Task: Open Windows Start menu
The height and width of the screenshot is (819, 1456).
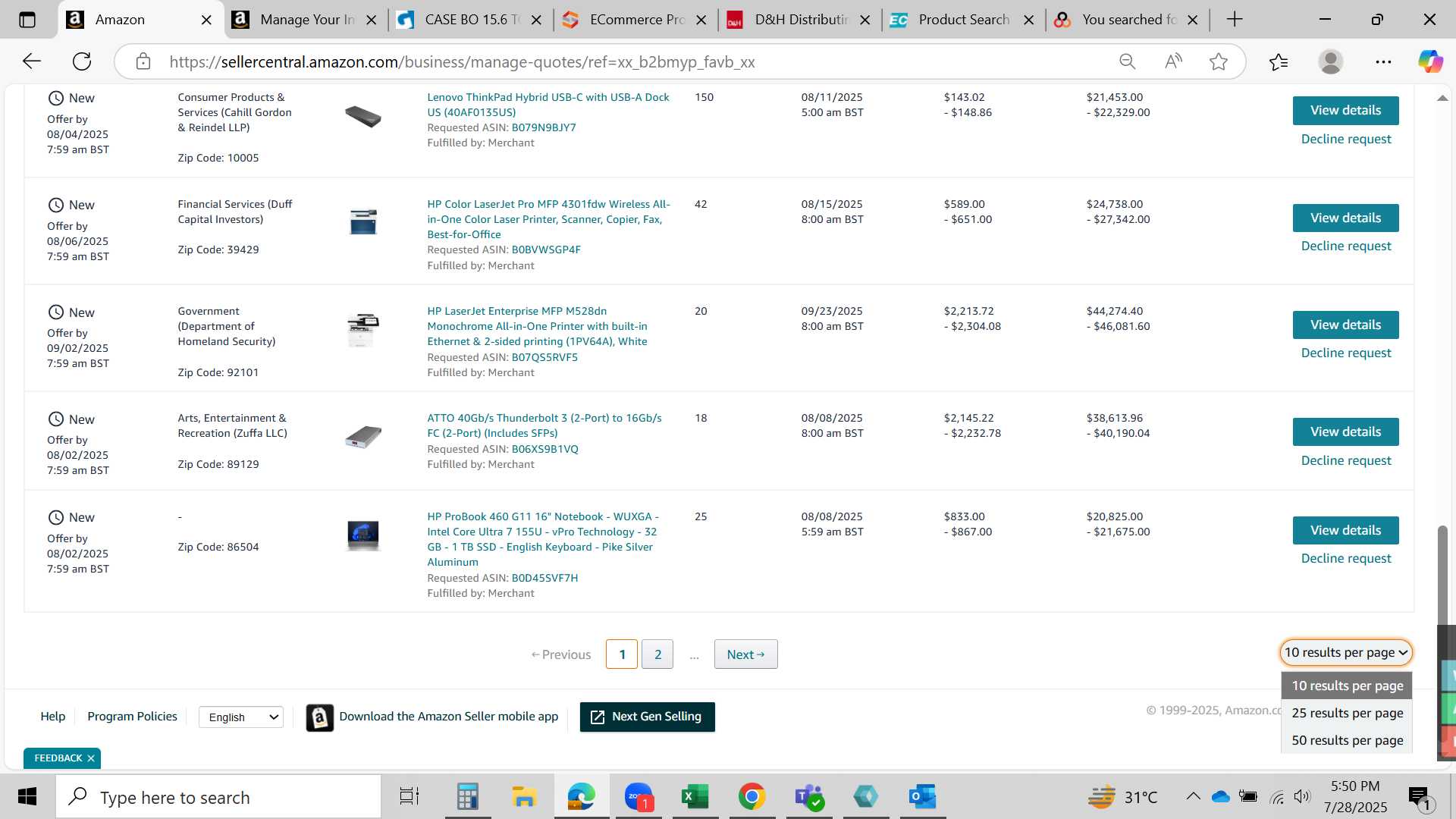Action: 27,797
